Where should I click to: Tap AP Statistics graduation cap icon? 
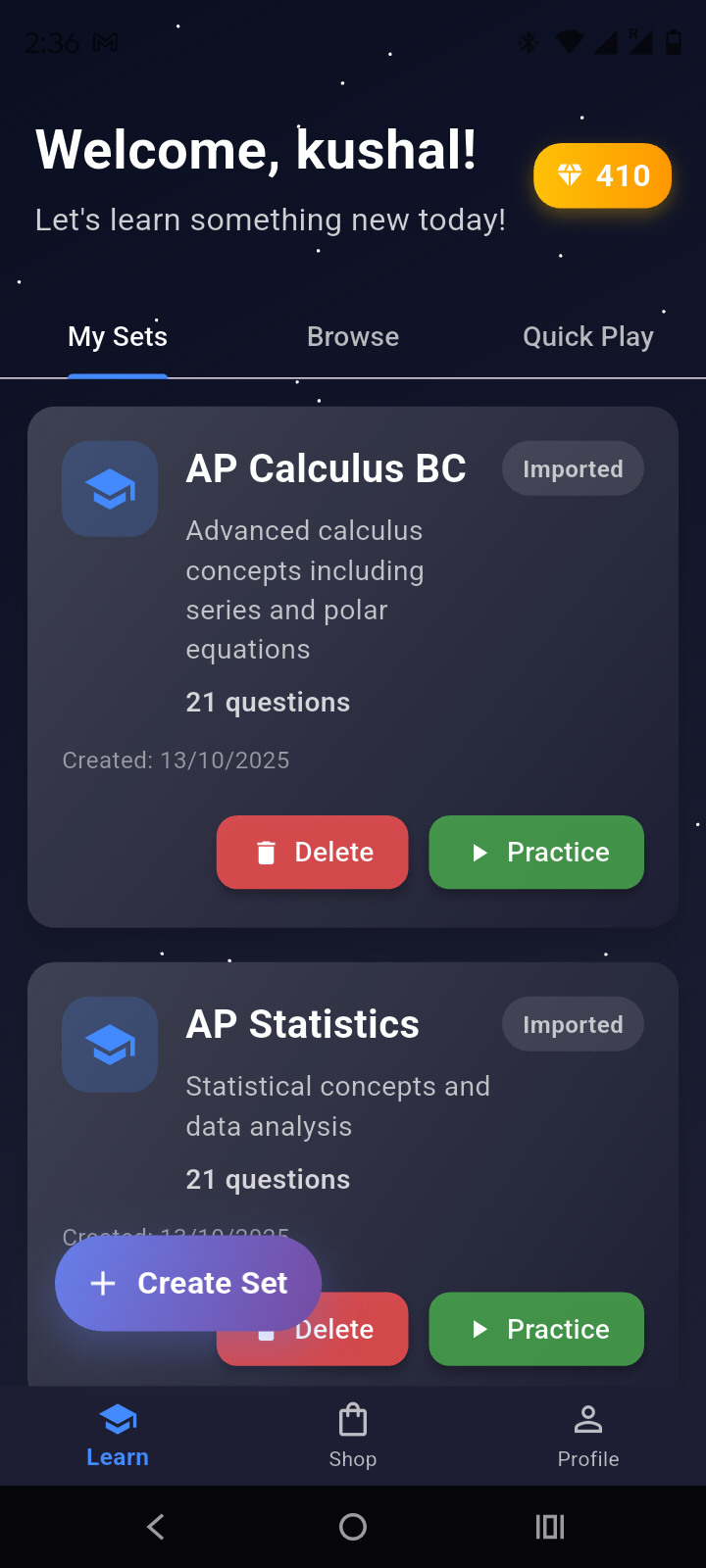click(x=110, y=1044)
